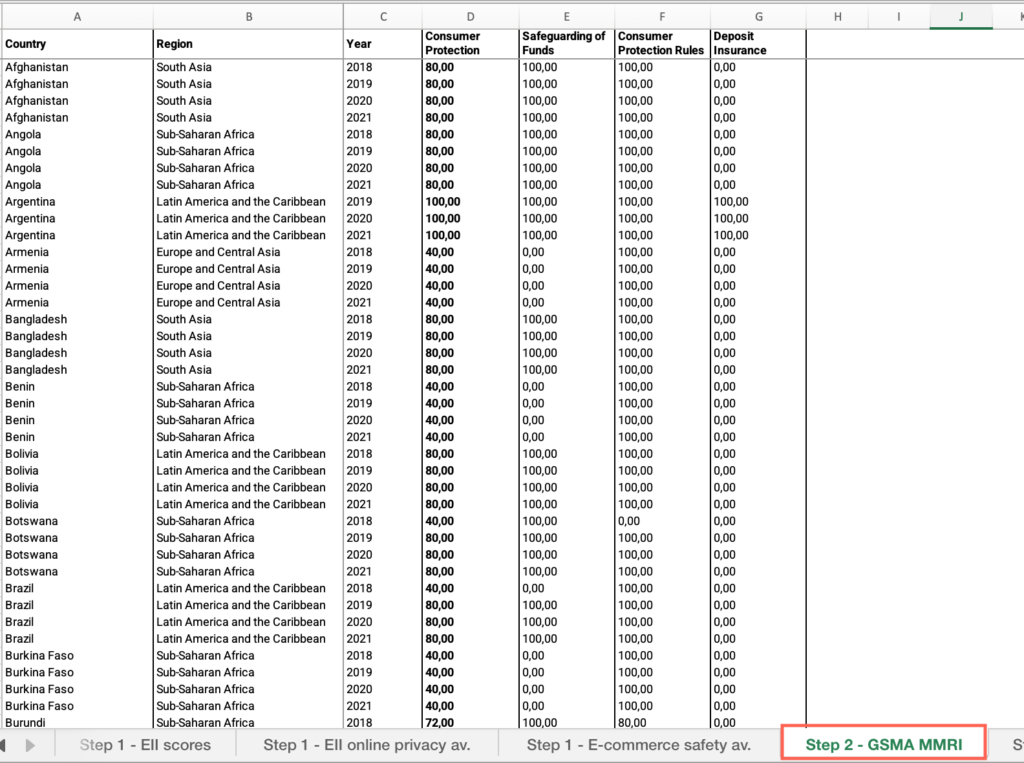Select Armenia's 2021 Consumer Protection score 40,00
Screen dimensions: 1024x763
point(470,303)
